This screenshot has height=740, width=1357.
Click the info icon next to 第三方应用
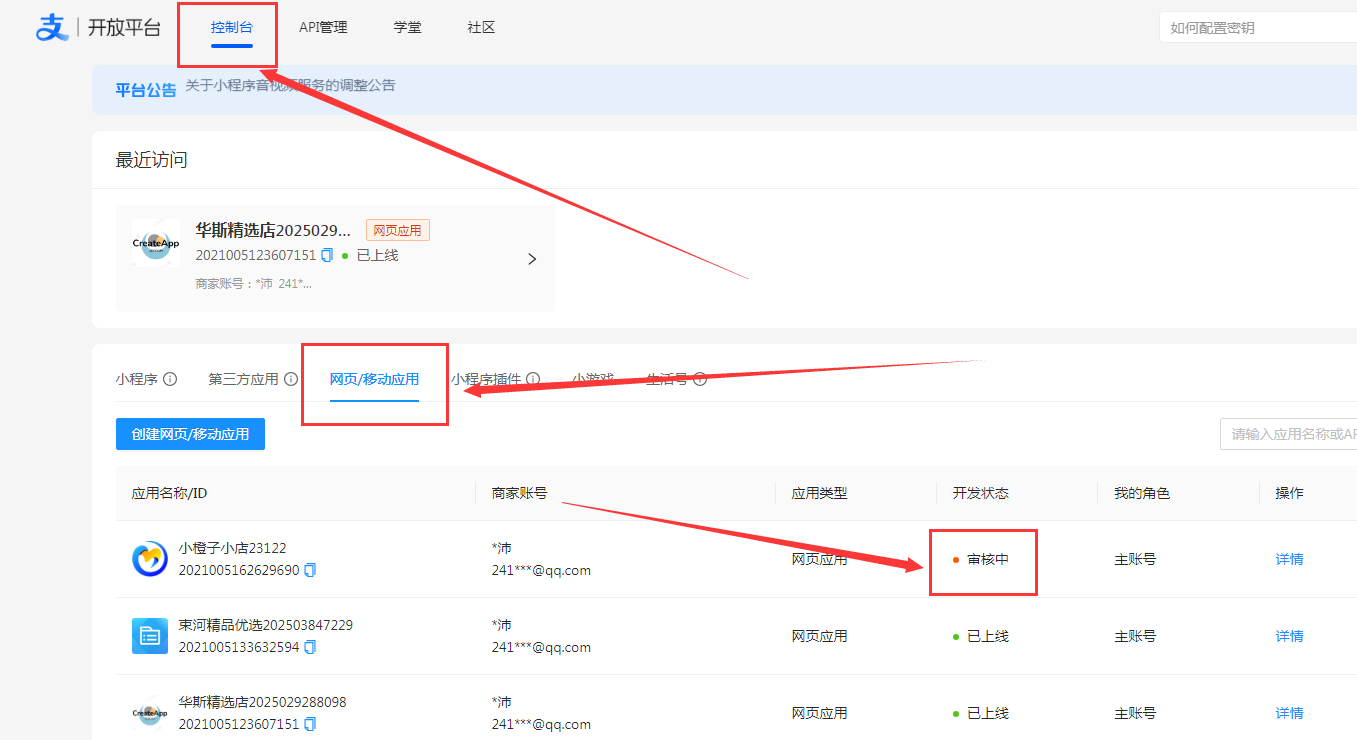290,379
